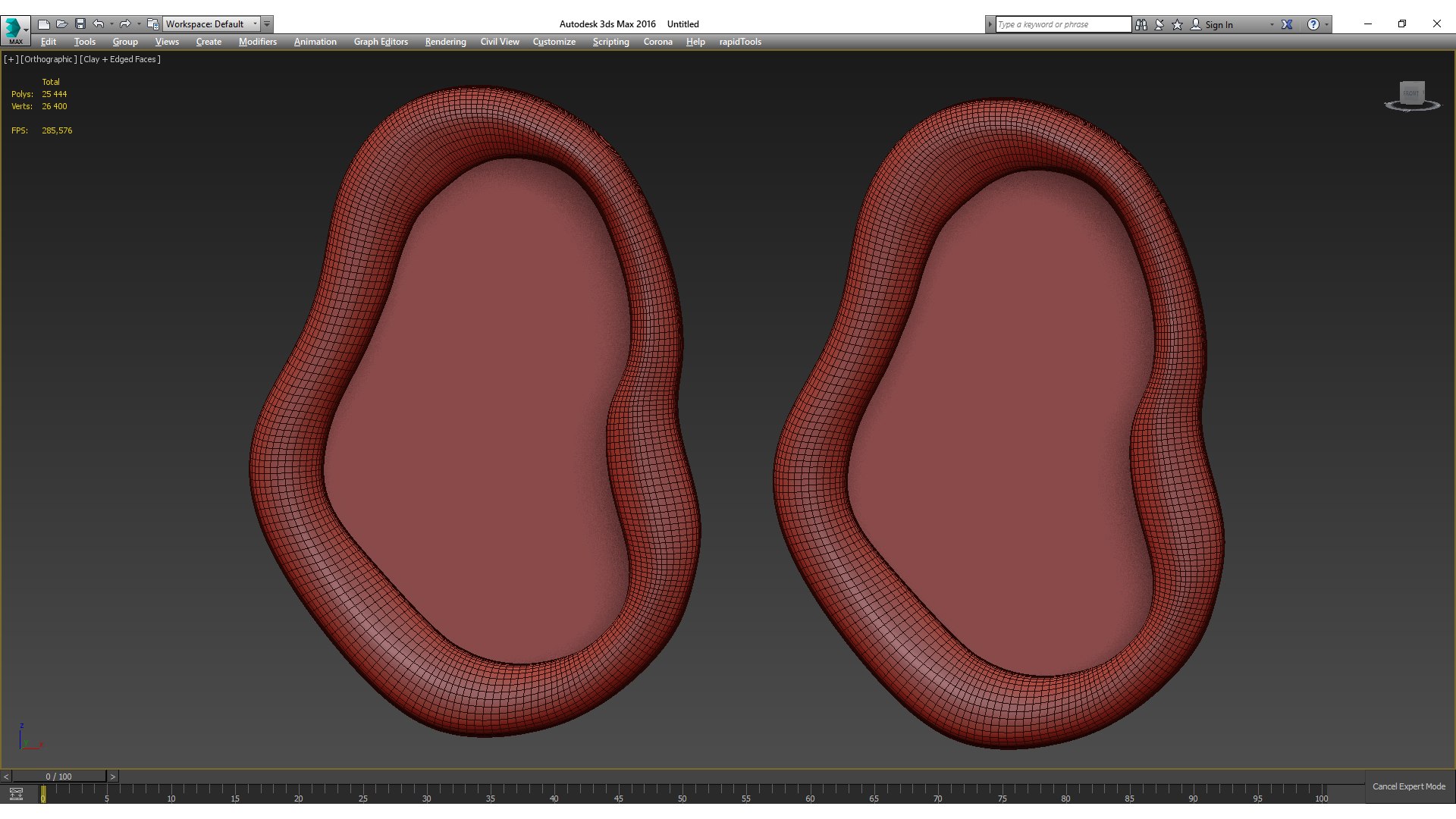This screenshot has height=819, width=1456.
Task: Click Clay + Edged Faces shading label
Action: pos(121,59)
